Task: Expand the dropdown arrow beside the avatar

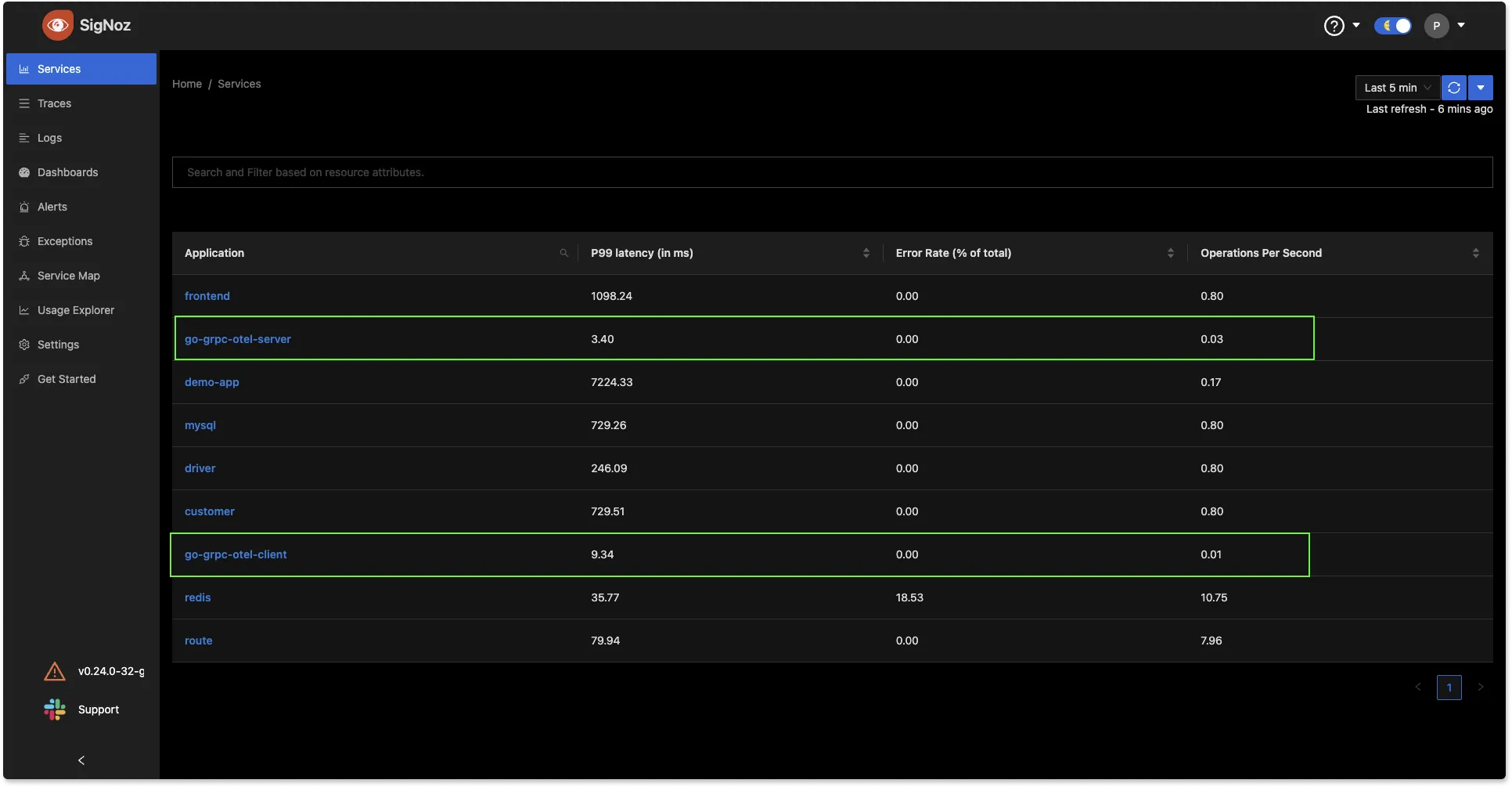Action: [1461, 25]
